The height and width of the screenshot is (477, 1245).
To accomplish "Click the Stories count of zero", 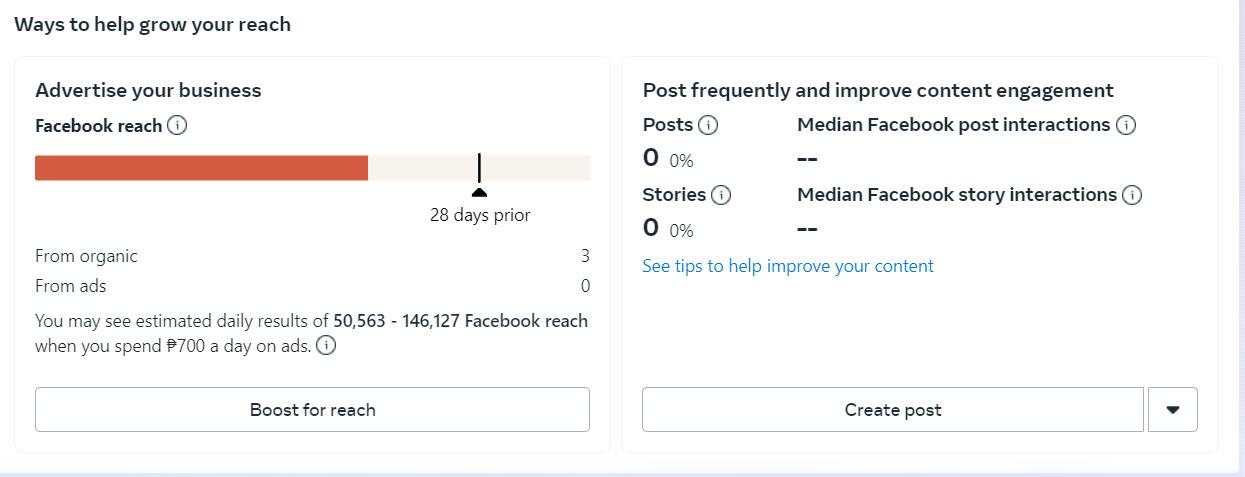I will click(651, 228).
